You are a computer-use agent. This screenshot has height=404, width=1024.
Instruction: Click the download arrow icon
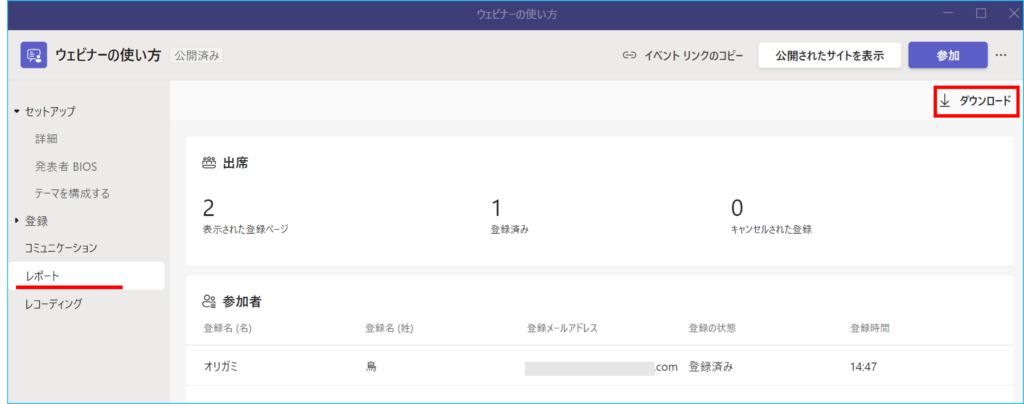[x=945, y=101]
